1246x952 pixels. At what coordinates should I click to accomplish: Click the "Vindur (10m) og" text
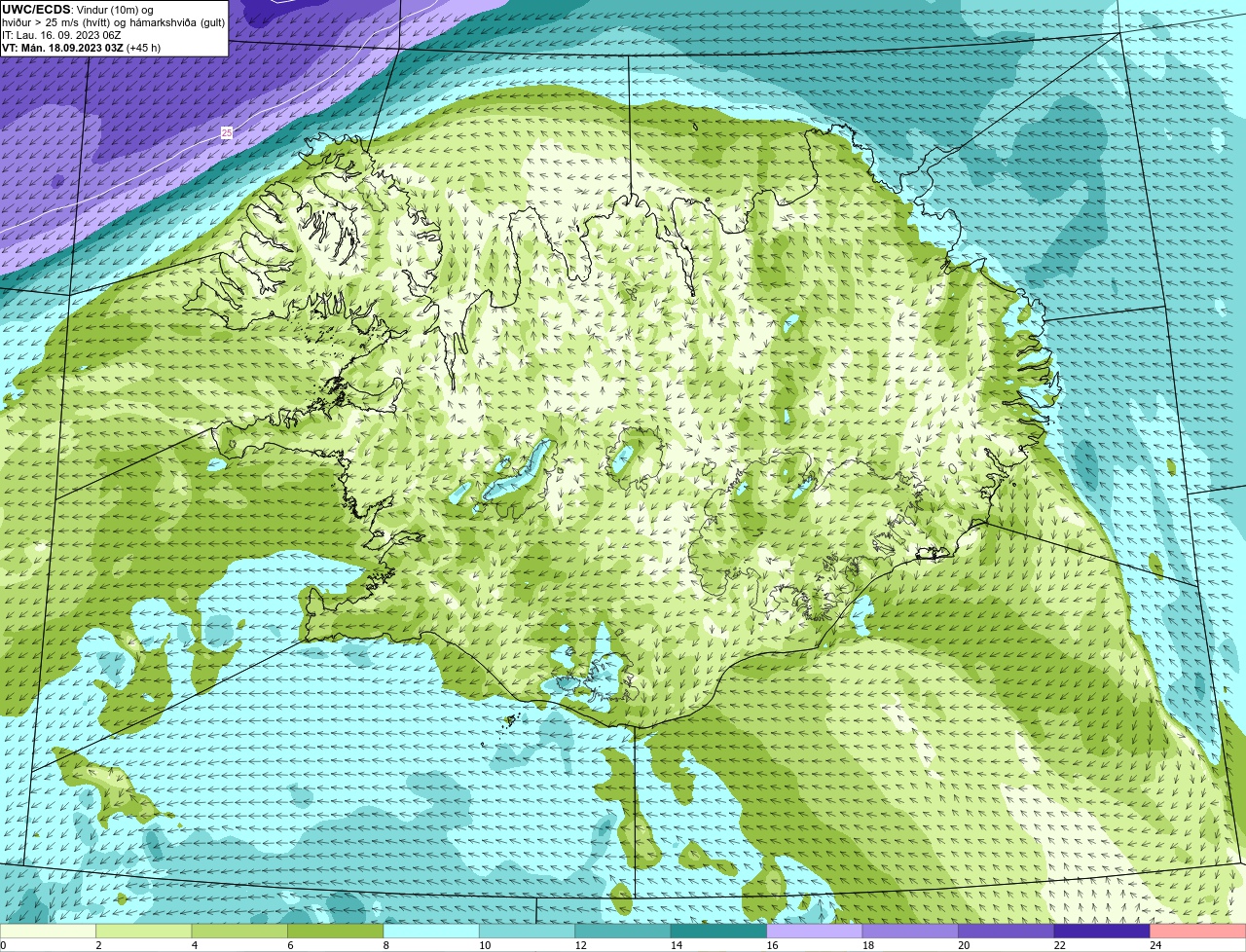tap(115, 10)
